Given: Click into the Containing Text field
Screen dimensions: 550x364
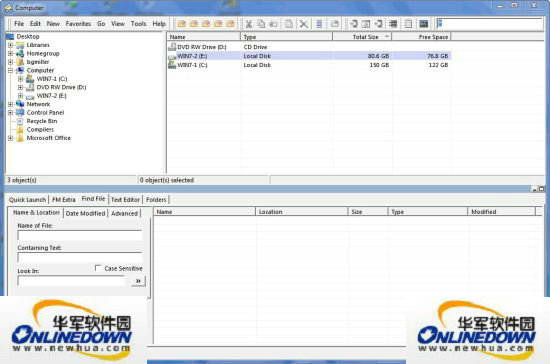Looking at the screenshot, I should pos(80,258).
